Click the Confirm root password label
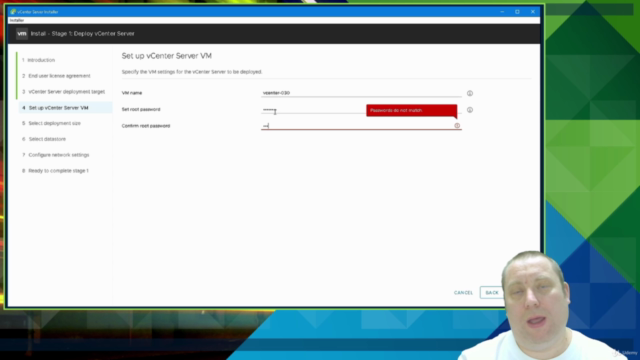The width and height of the screenshot is (640, 360). tap(146, 126)
